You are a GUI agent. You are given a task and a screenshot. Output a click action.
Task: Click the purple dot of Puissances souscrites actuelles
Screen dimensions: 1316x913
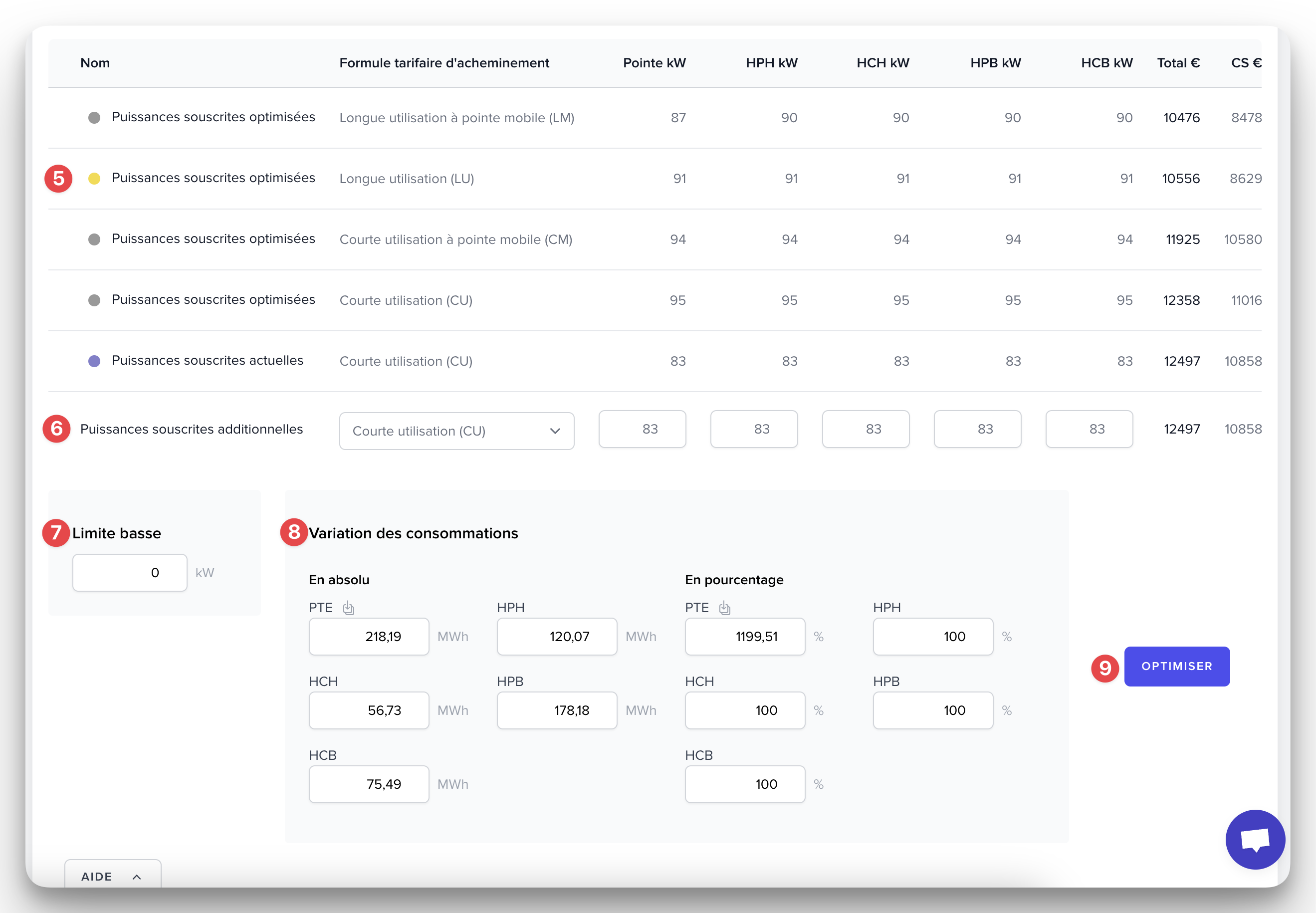point(94,361)
